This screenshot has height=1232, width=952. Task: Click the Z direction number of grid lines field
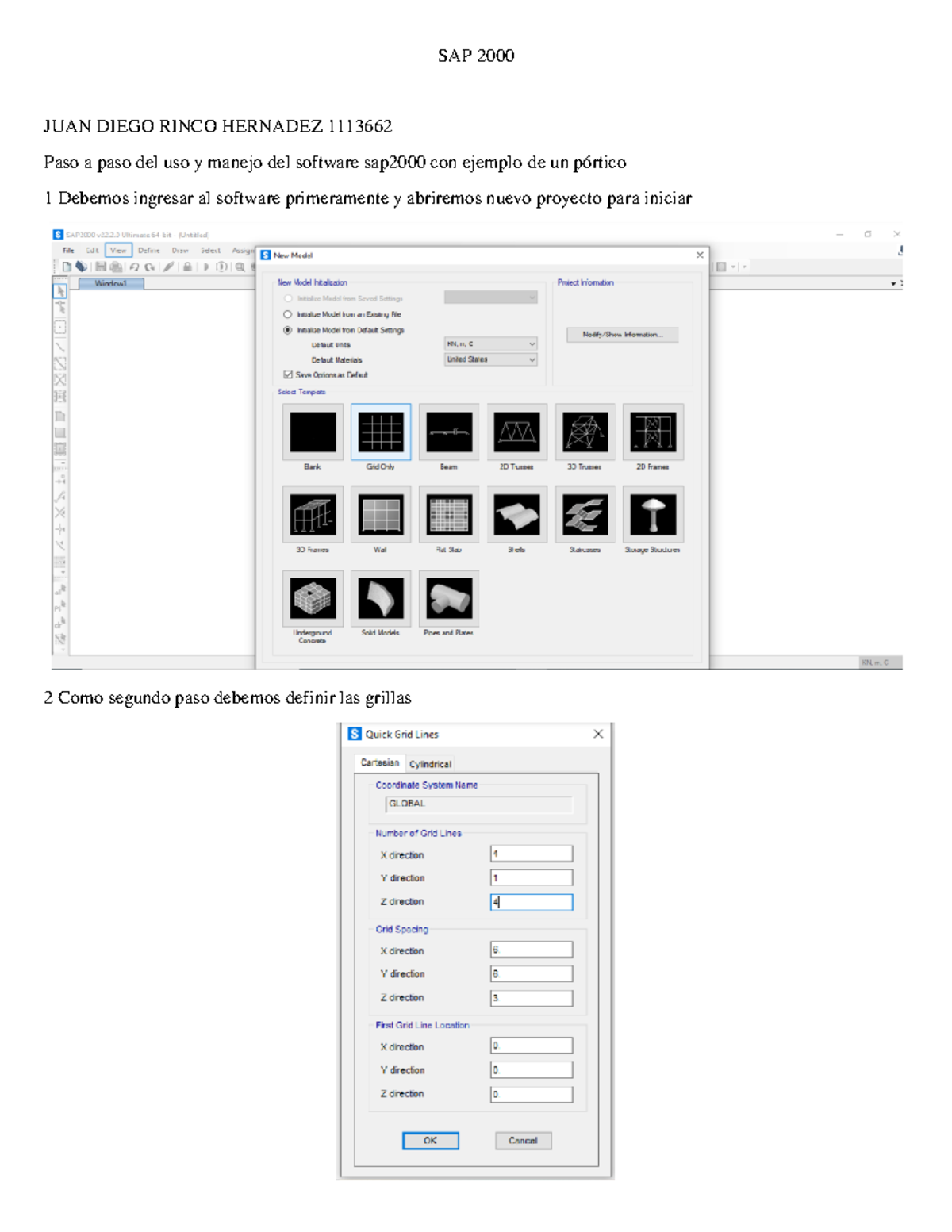click(x=532, y=902)
